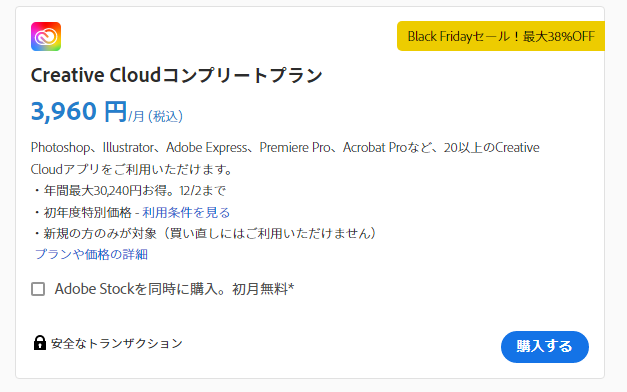This screenshot has height=392, width=627.
Task: Click Premiere Pro in the description
Action: (x=295, y=148)
